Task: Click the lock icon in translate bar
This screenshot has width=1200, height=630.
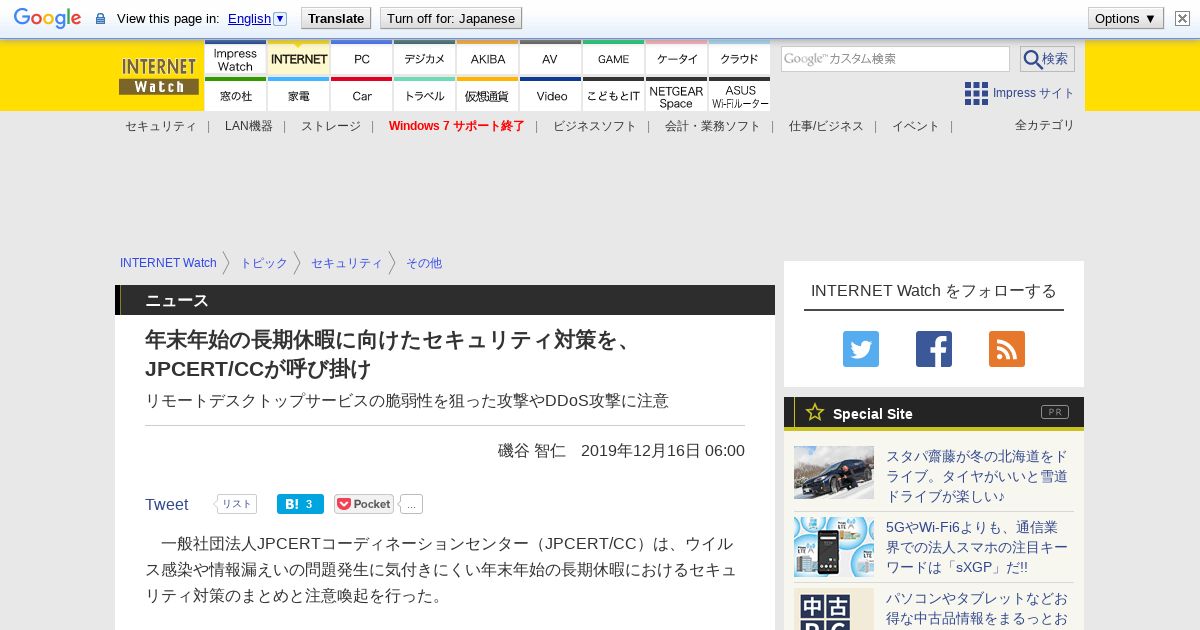Action: click(100, 19)
